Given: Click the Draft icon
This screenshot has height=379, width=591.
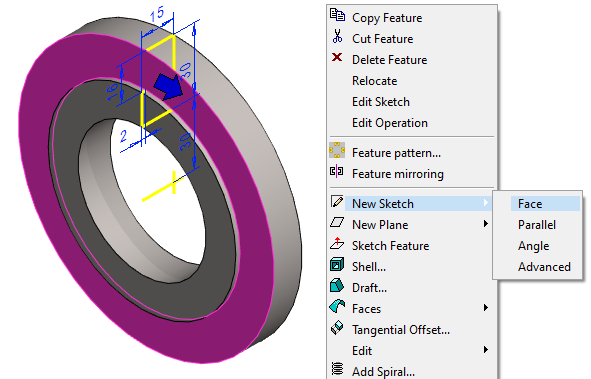Looking at the screenshot, I should (x=337, y=286).
